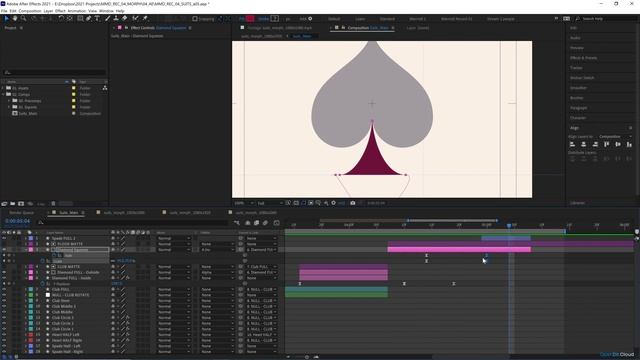Select the Pen tool
The height and width of the screenshot is (360, 640).
pos(89,19)
